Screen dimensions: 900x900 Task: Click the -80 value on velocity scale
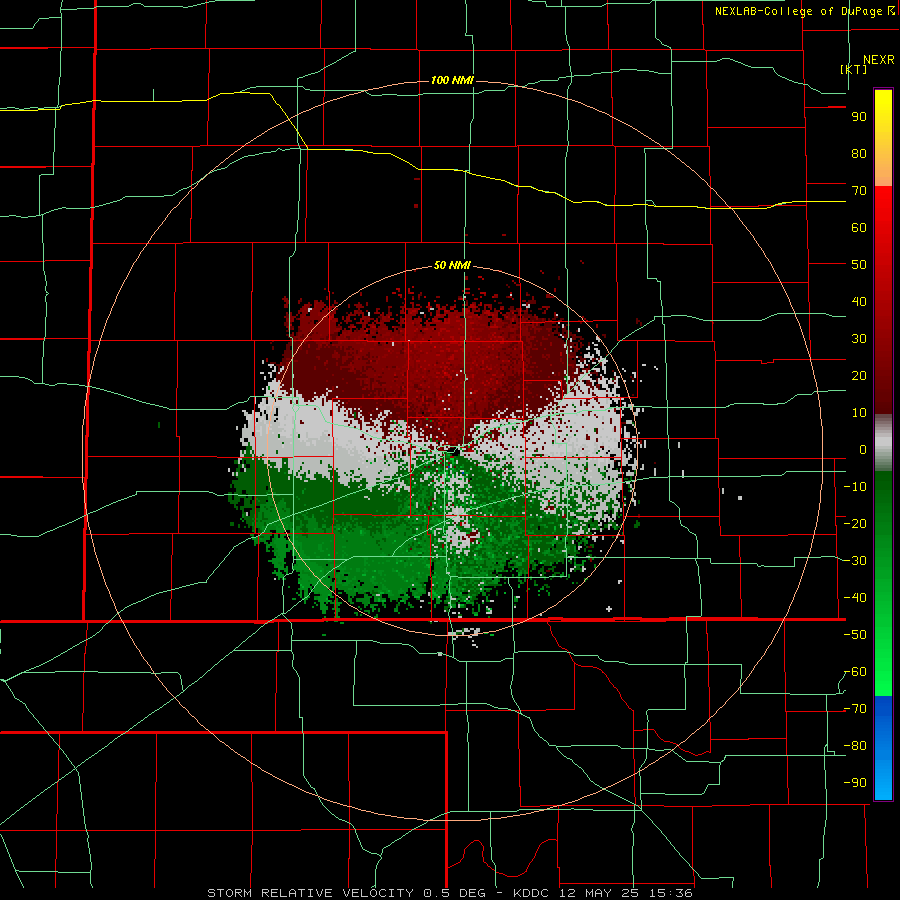tap(855, 746)
